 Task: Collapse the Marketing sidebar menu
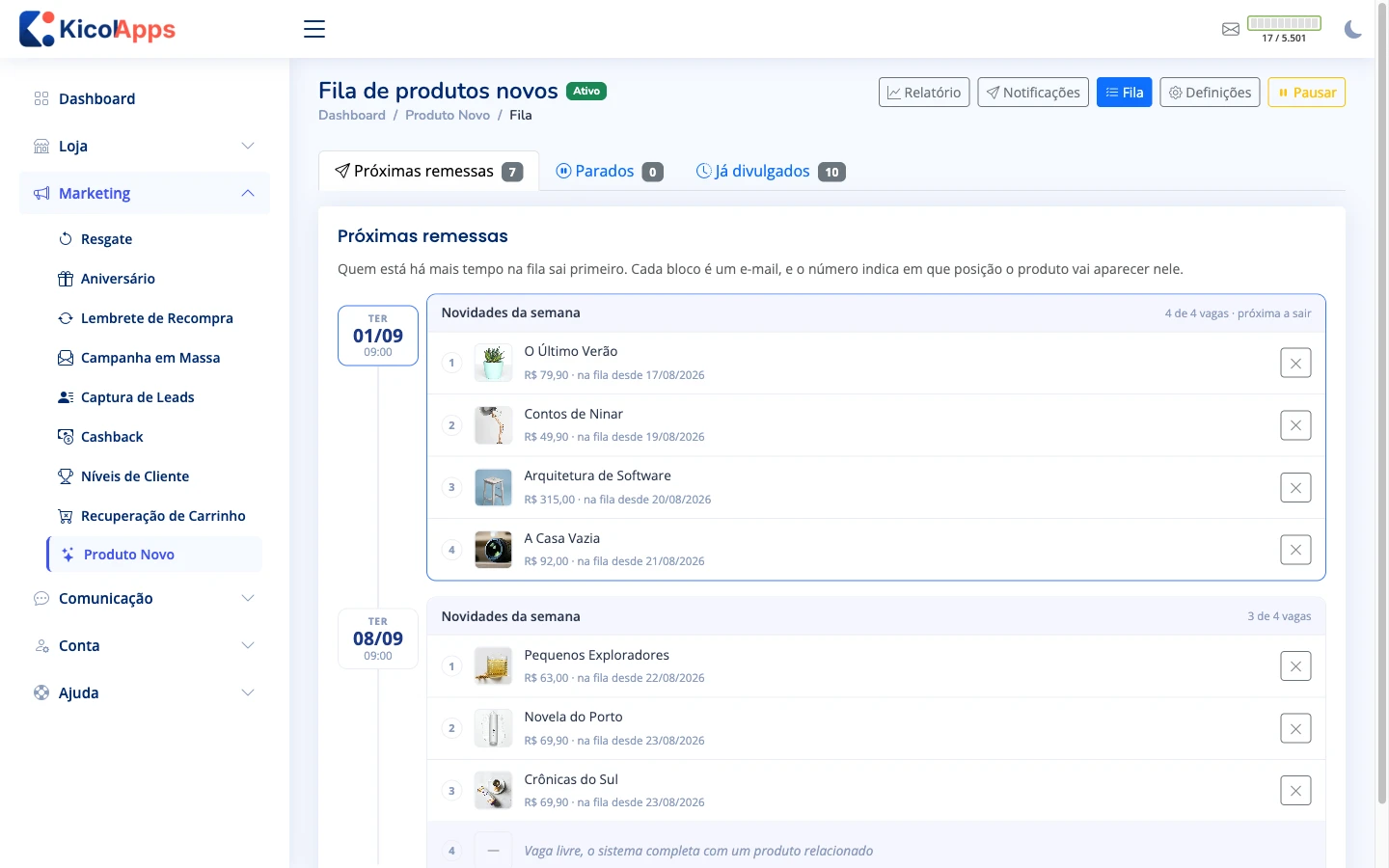click(145, 193)
